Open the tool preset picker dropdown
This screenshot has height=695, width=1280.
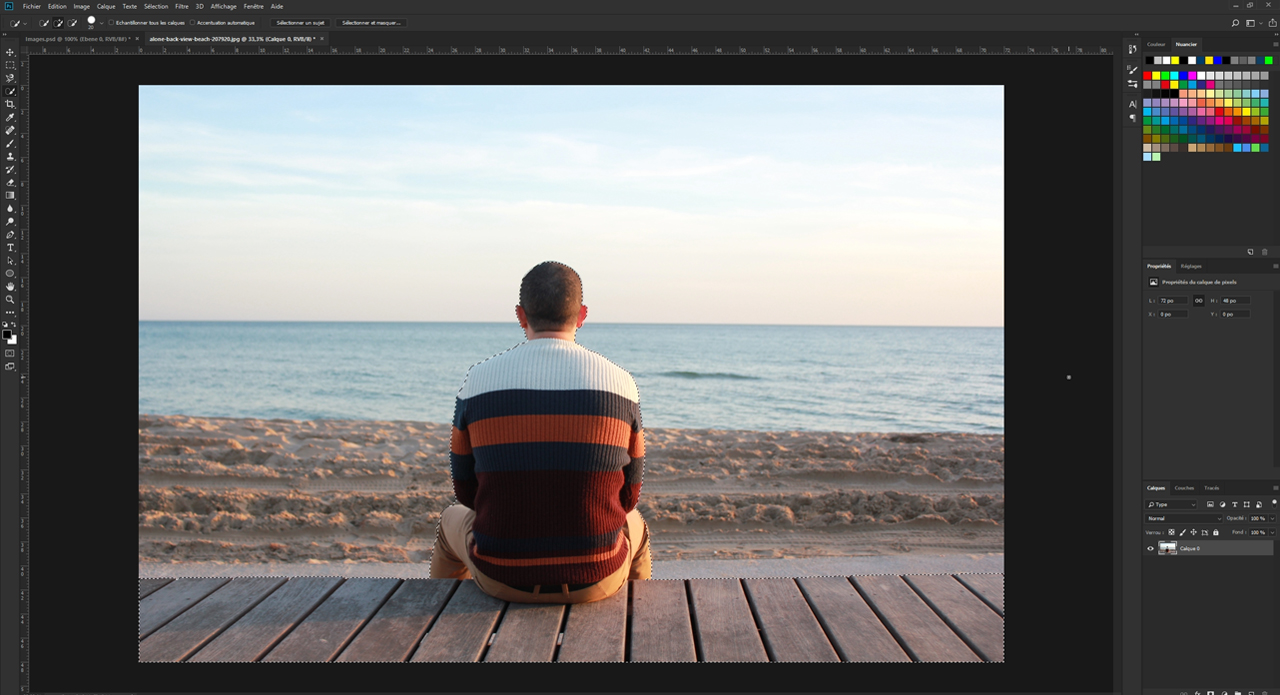pyautogui.click(x=25, y=23)
